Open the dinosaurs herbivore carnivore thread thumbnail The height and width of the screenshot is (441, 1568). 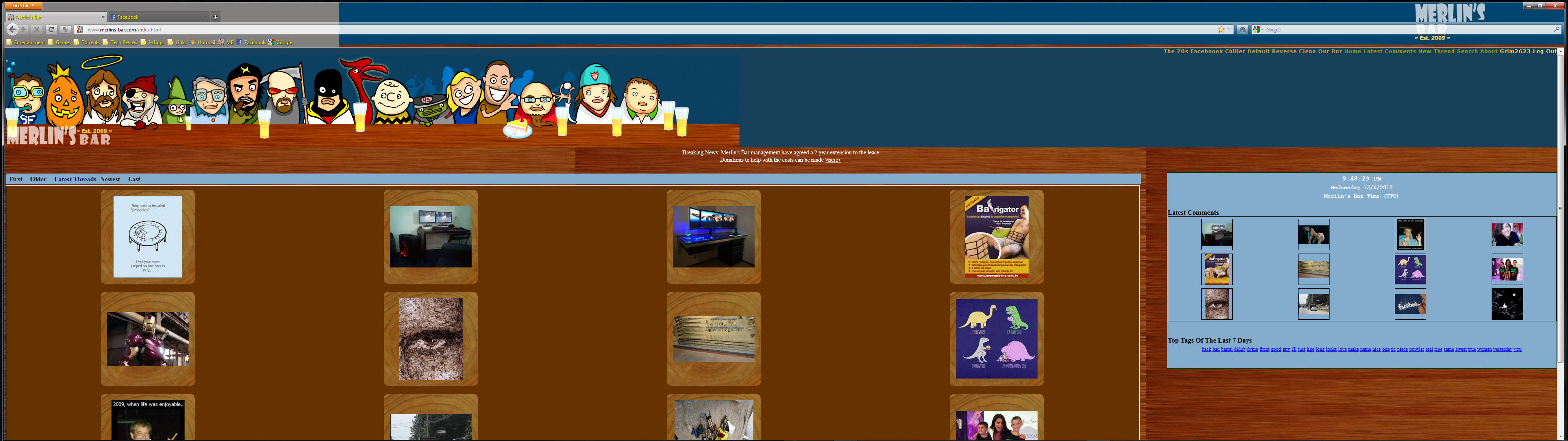click(x=996, y=339)
